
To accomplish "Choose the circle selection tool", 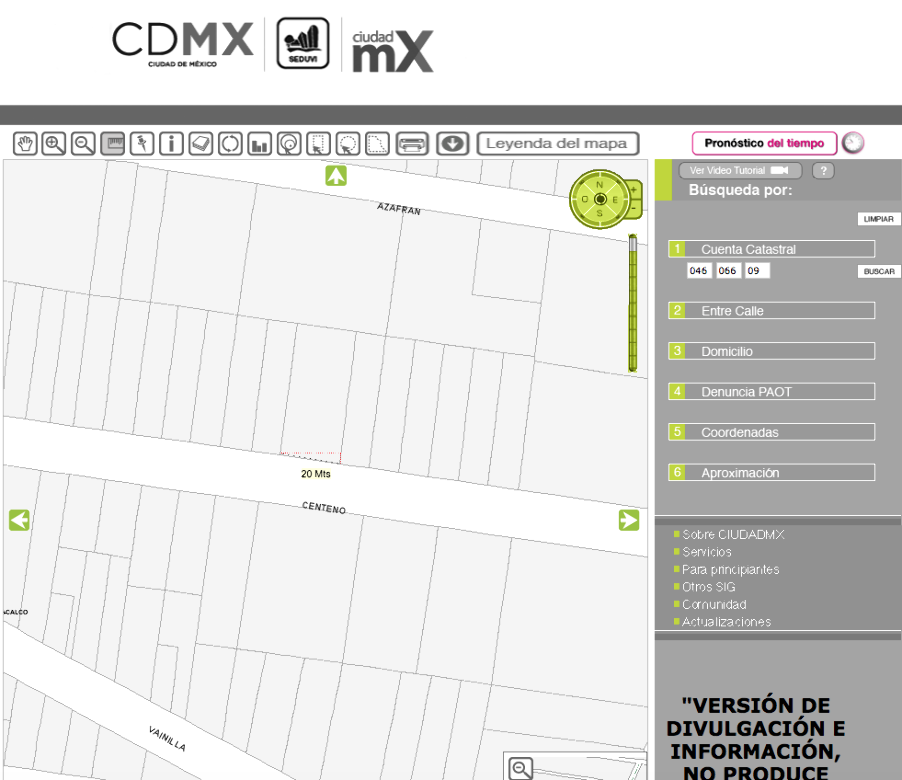I will pos(347,144).
